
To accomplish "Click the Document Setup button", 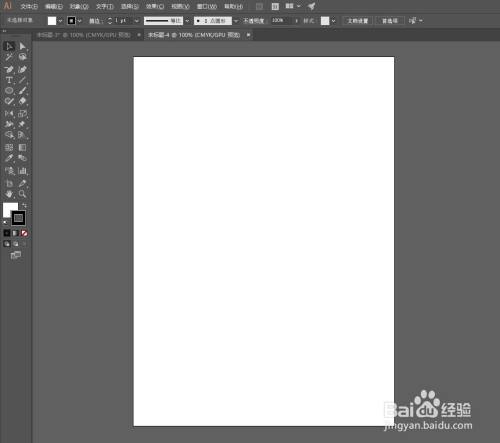I will click(358, 21).
